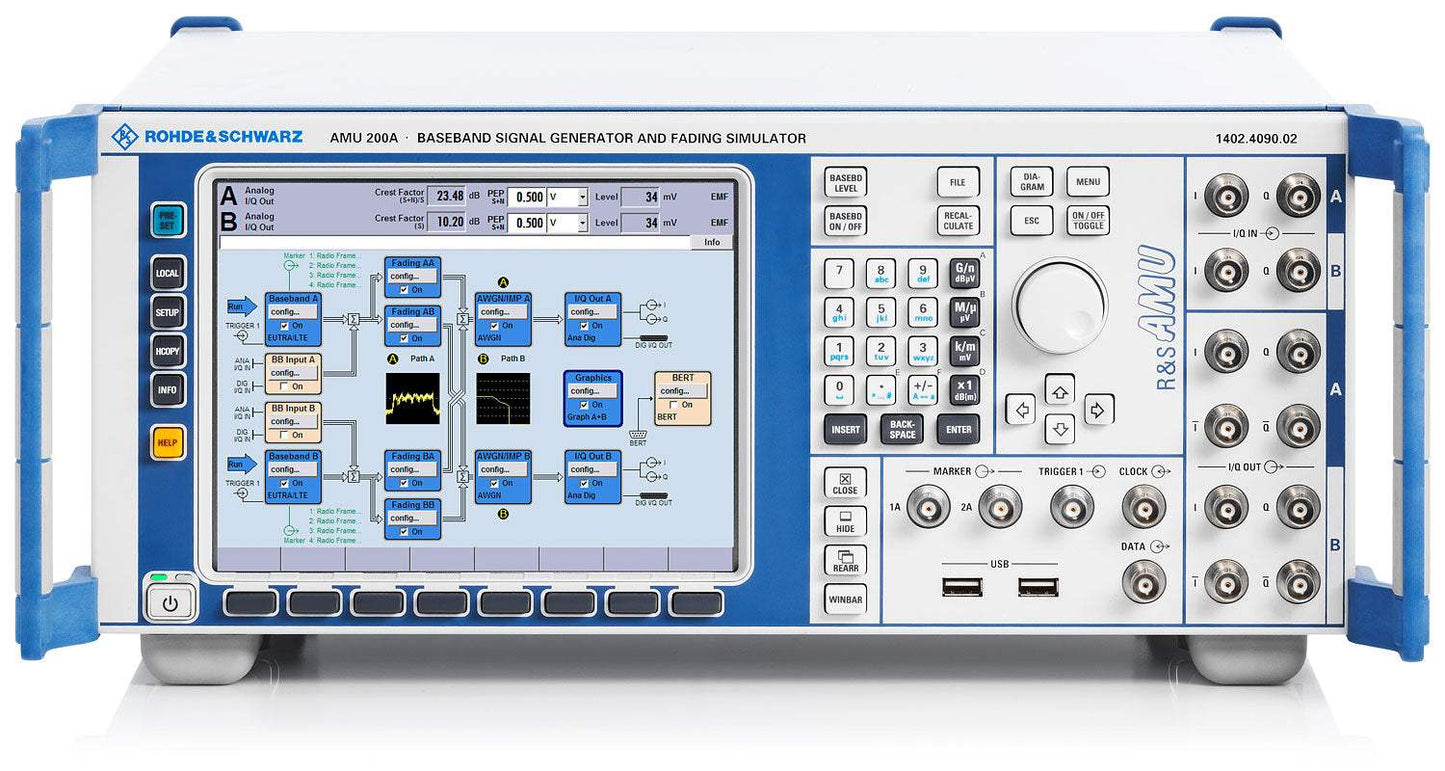Expand the Baseband A config menu
Viewport: 1445px width, 771px height.
pos(292,312)
